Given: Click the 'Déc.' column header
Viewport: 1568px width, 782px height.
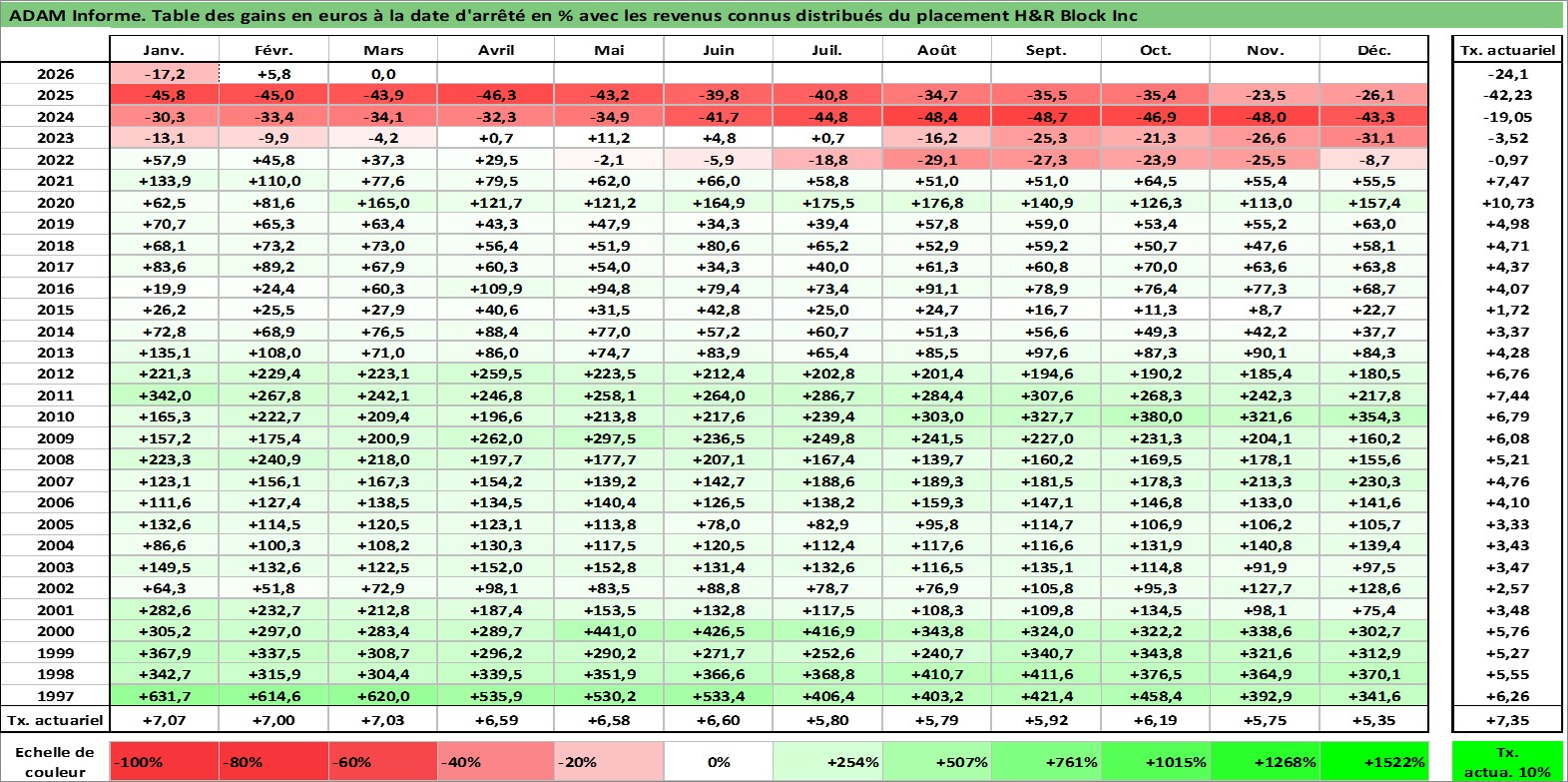Looking at the screenshot, I should [x=1374, y=50].
